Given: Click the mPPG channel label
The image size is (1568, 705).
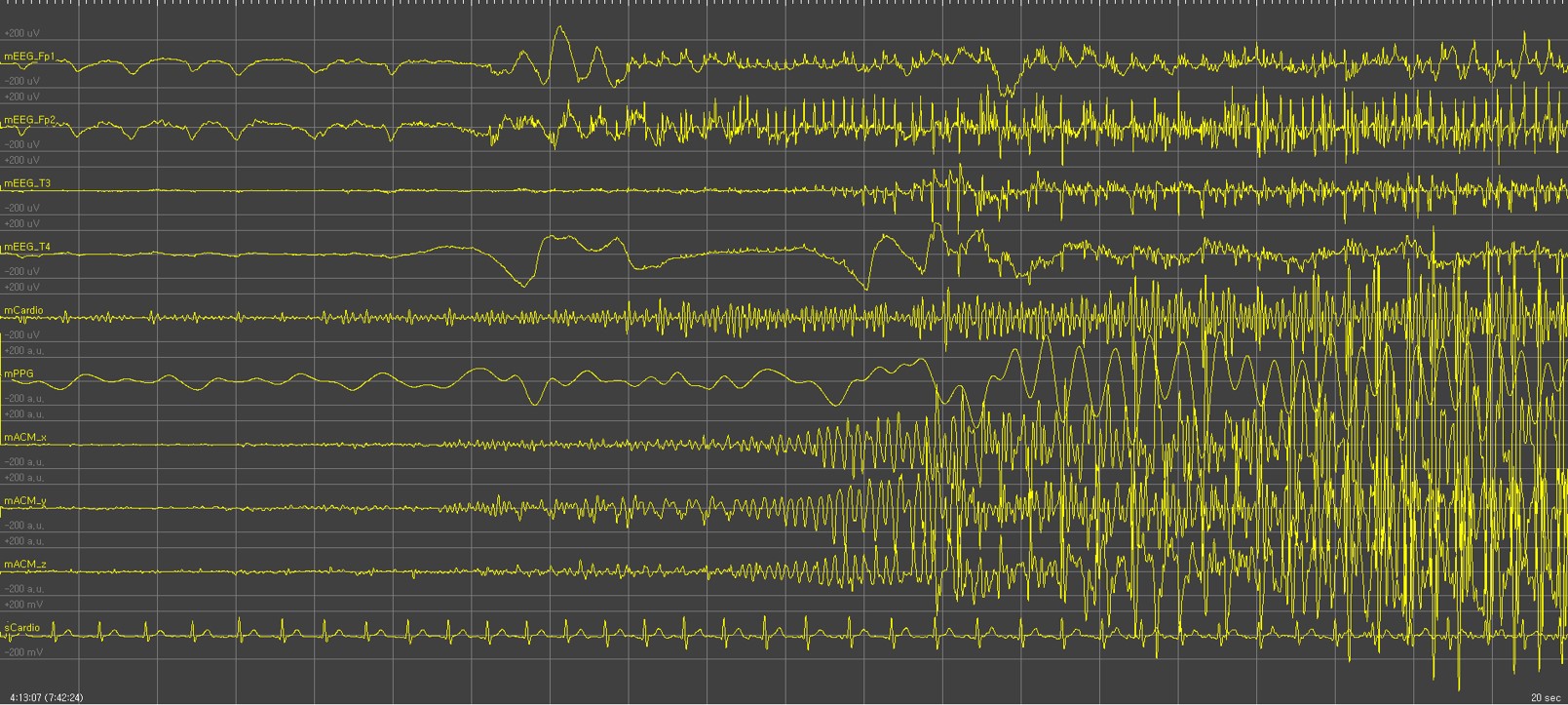Looking at the screenshot, I should (x=19, y=374).
